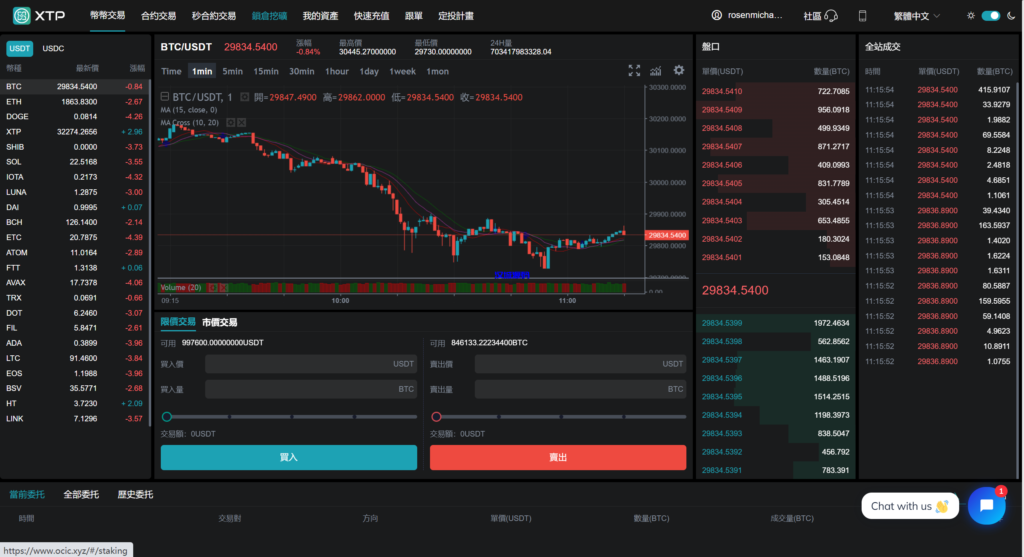Toggle the dark/light theme switch
This screenshot has height=557, width=1024.
[x=990, y=16]
